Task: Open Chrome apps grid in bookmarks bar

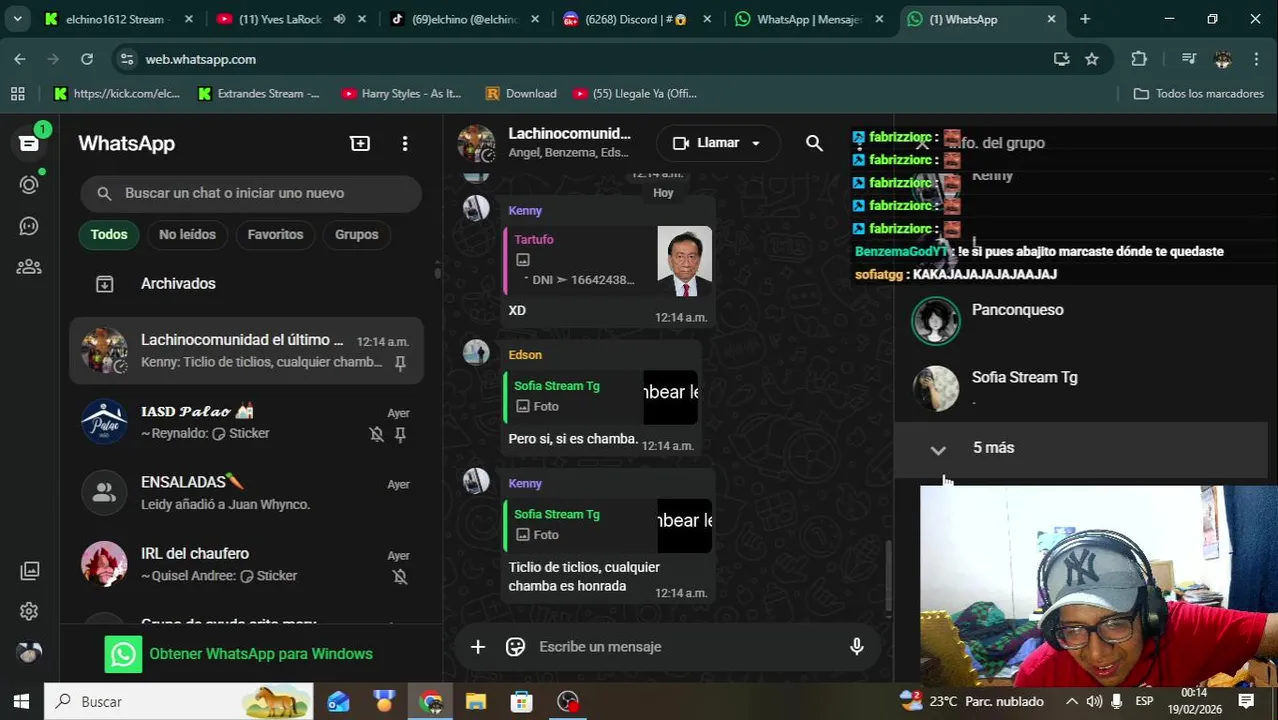Action: pyautogui.click(x=17, y=93)
